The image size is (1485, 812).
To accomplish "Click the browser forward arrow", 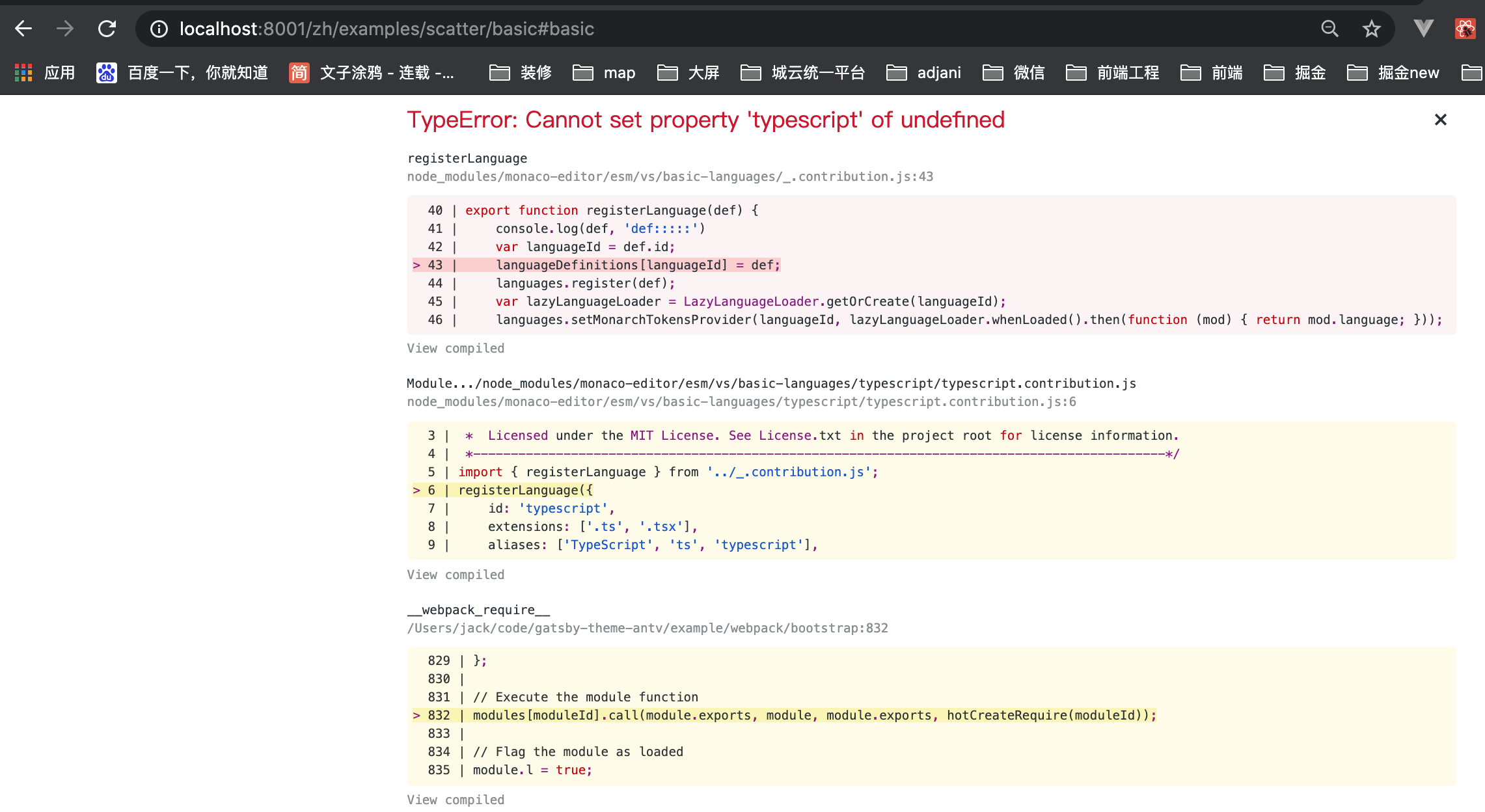I will pyautogui.click(x=64, y=29).
